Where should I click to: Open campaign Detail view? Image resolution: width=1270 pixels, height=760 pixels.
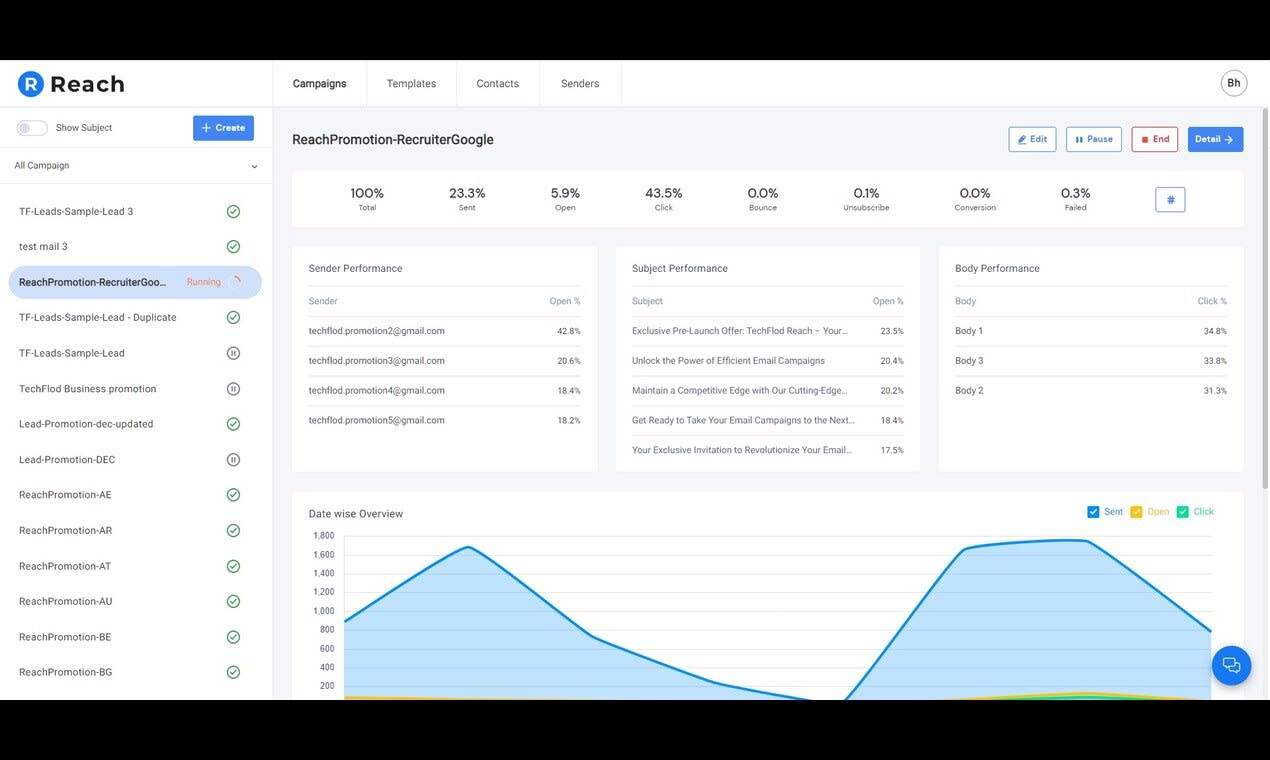1215,139
